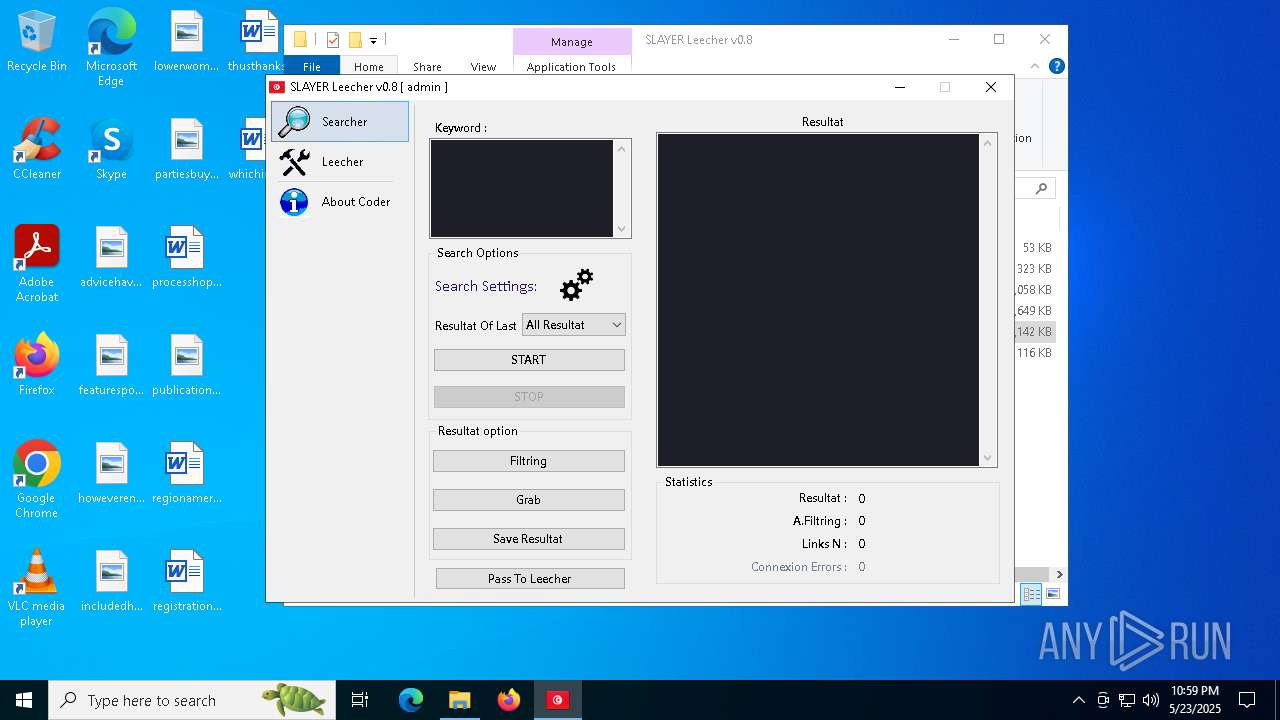This screenshot has height=720, width=1280.
Task: Switch to SLAYER Leecher taskbar button
Action: 557,700
